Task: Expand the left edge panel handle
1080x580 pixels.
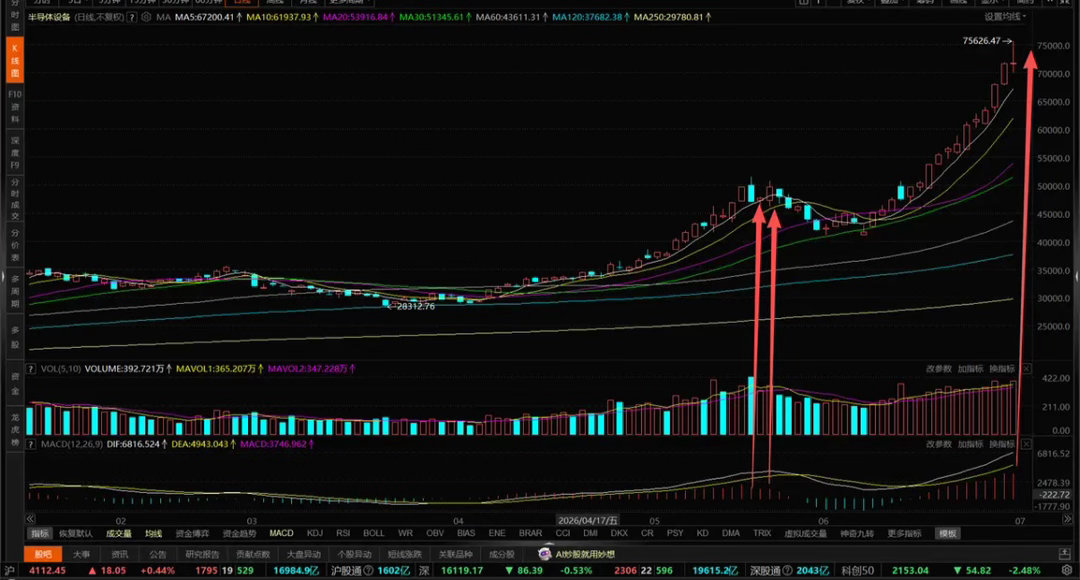Action: pyautogui.click(x=2, y=278)
